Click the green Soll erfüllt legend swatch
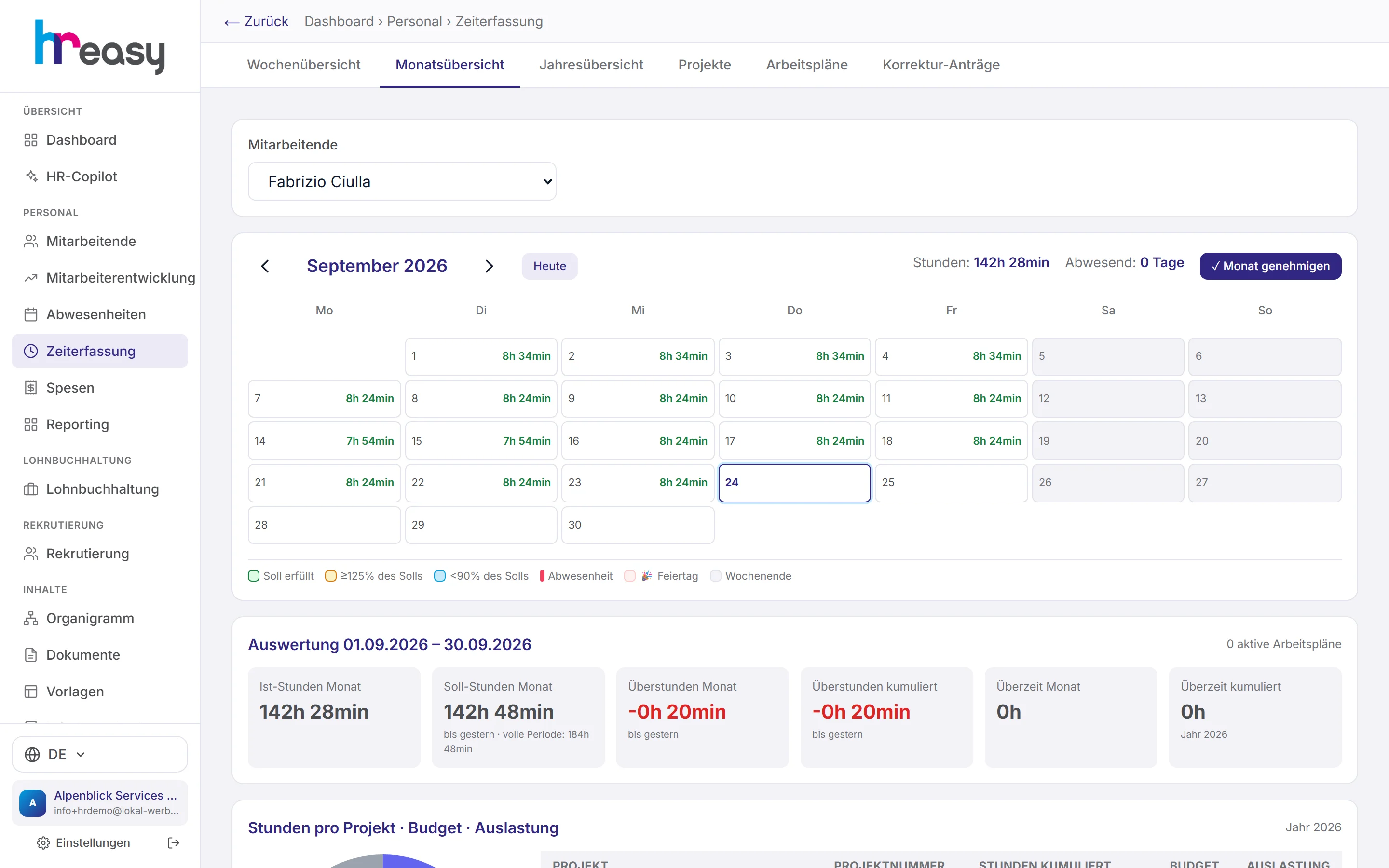This screenshot has width=1389, height=868. point(254,576)
